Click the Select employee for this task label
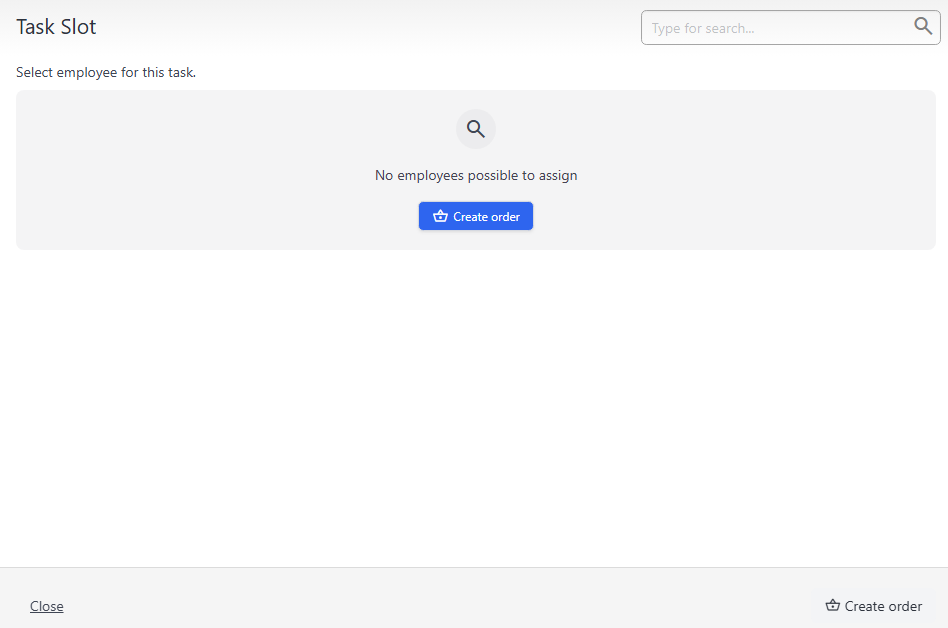 click(105, 72)
